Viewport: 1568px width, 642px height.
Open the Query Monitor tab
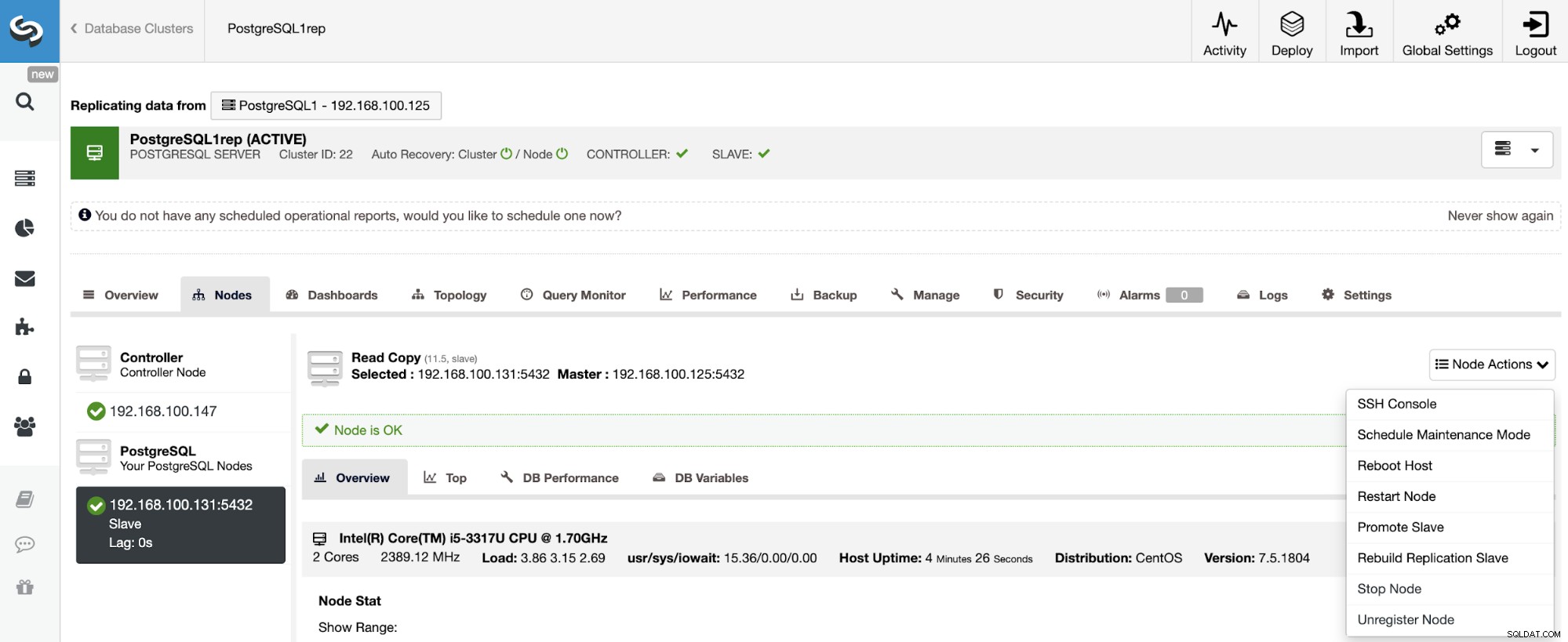(x=573, y=295)
